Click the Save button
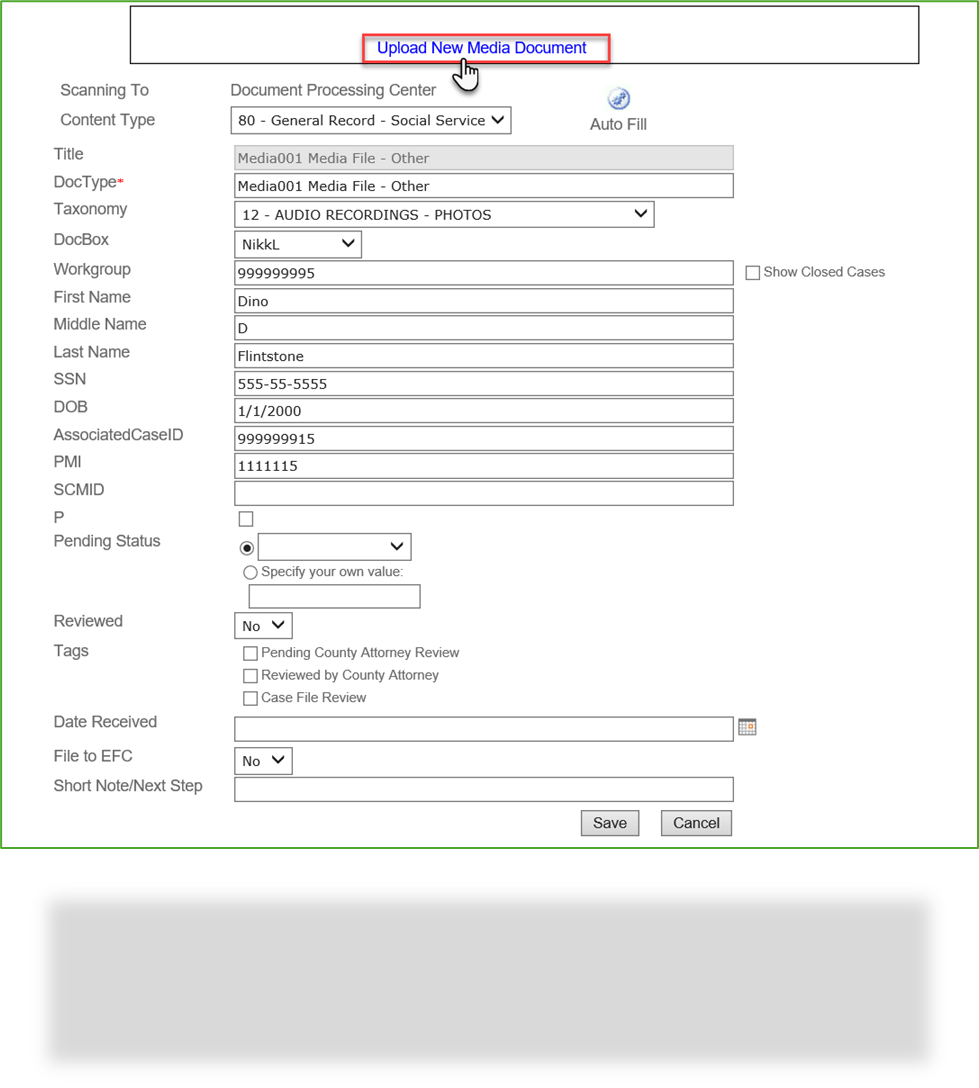 tap(610, 823)
